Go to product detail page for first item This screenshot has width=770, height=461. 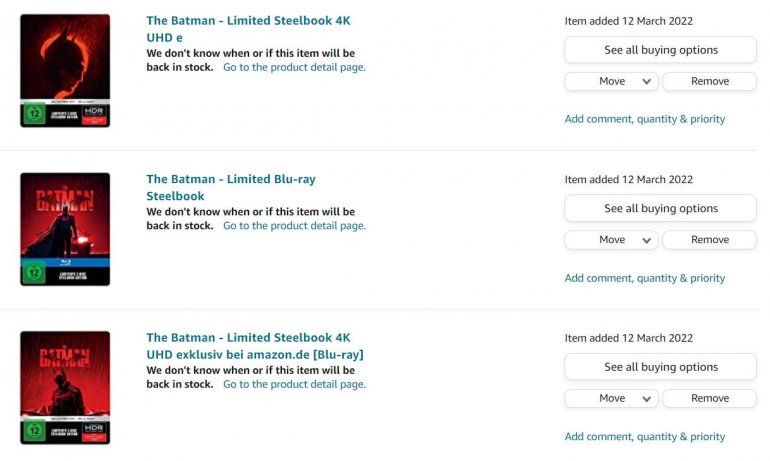[294, 67]
